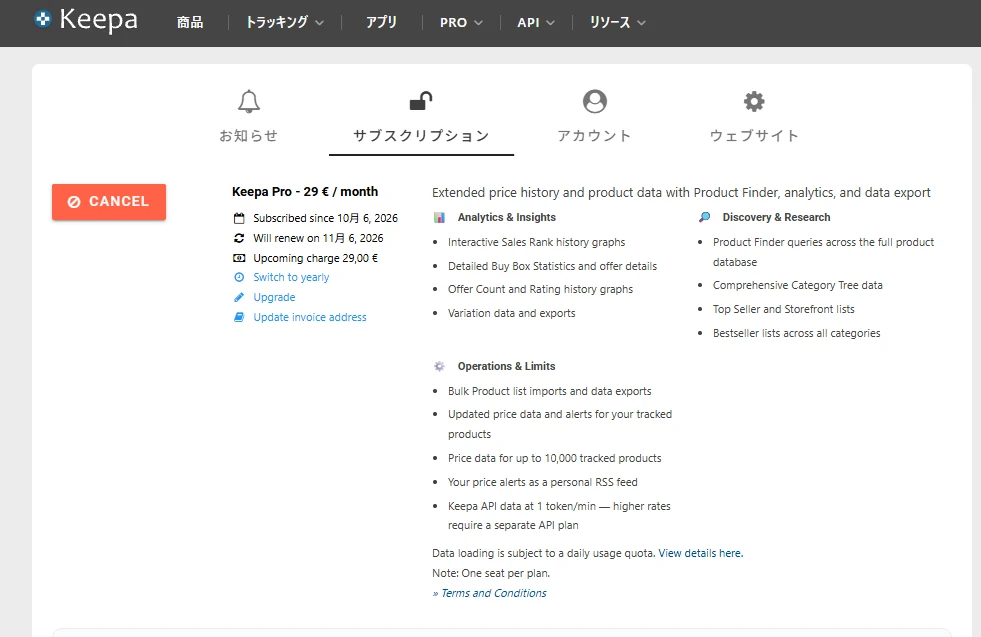Click the book icon beside Update invoice address
This screenshot has height=637, width=981.
pos(239,317)
